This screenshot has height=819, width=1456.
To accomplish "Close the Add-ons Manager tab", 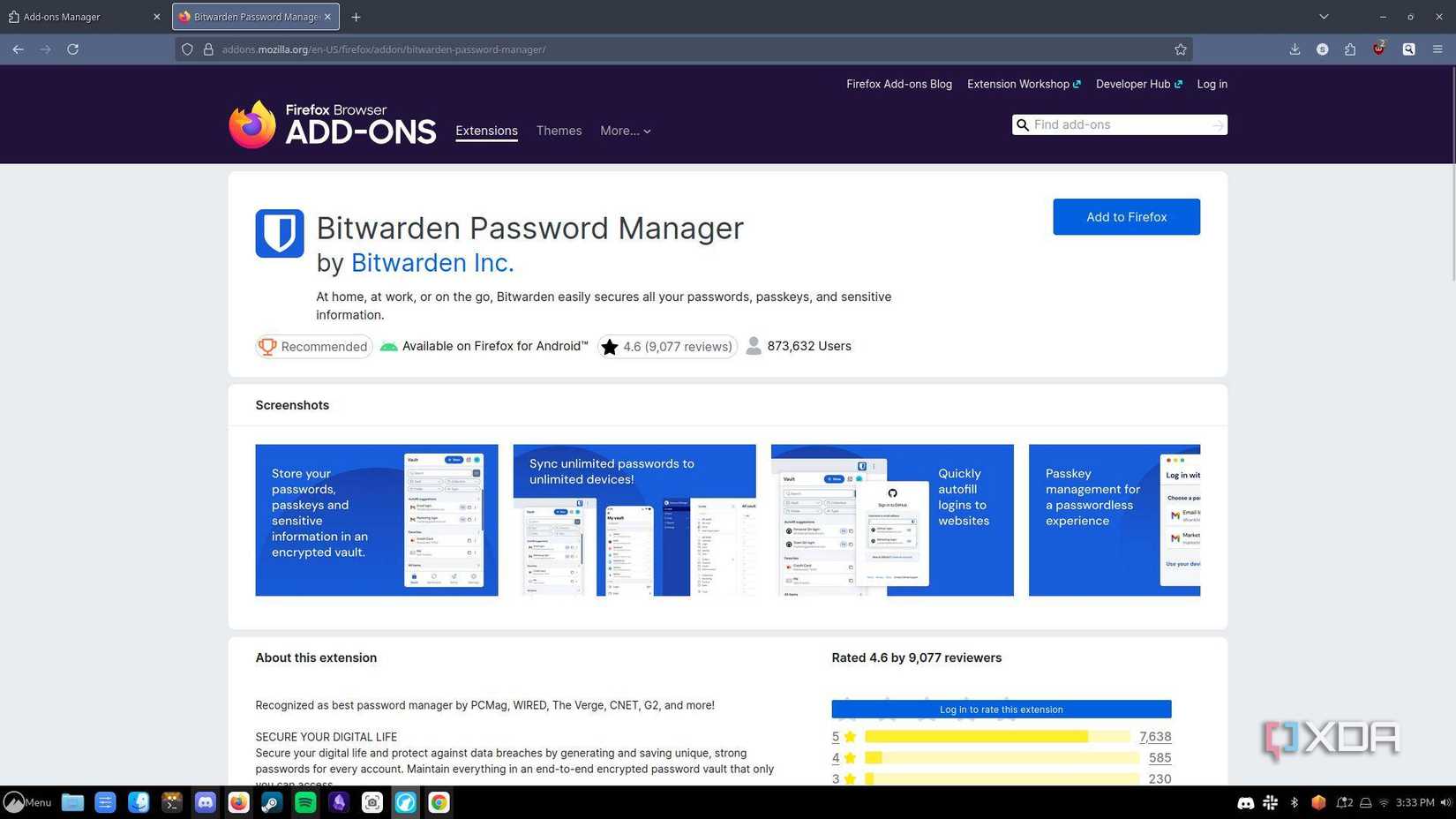I will tap(157, 17).
